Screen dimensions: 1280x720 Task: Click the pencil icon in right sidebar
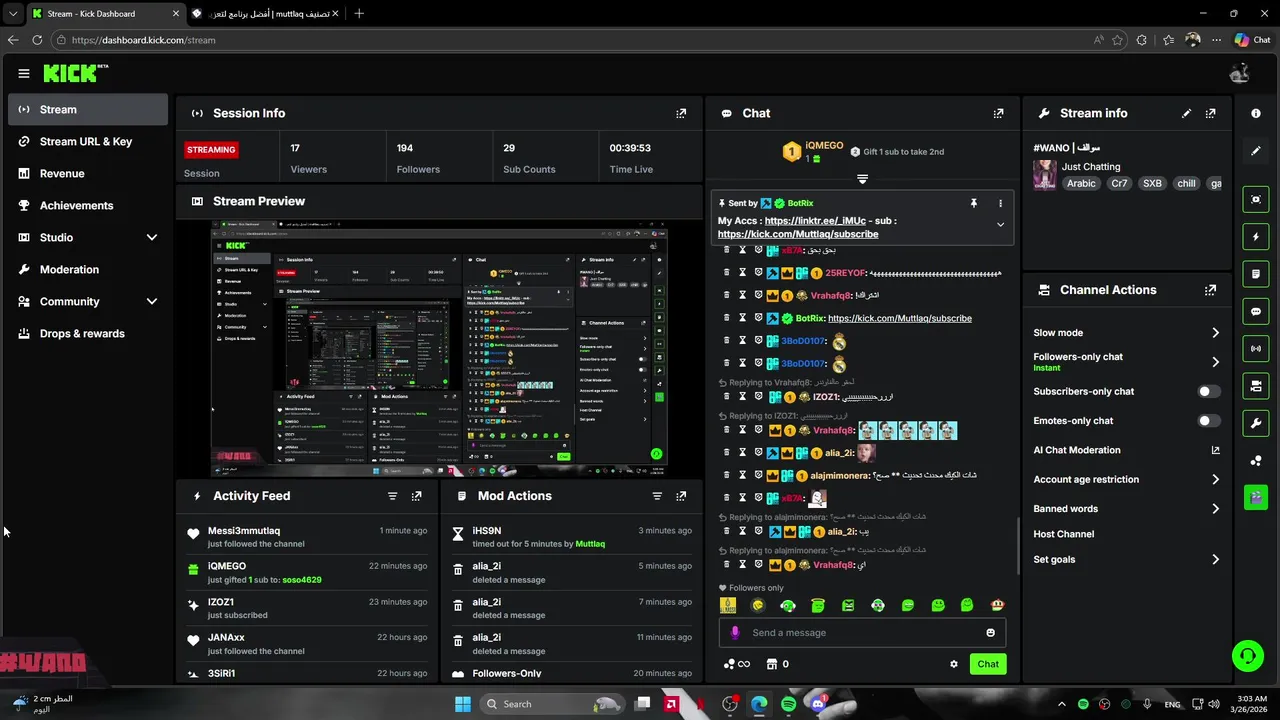click(1256, 151)
